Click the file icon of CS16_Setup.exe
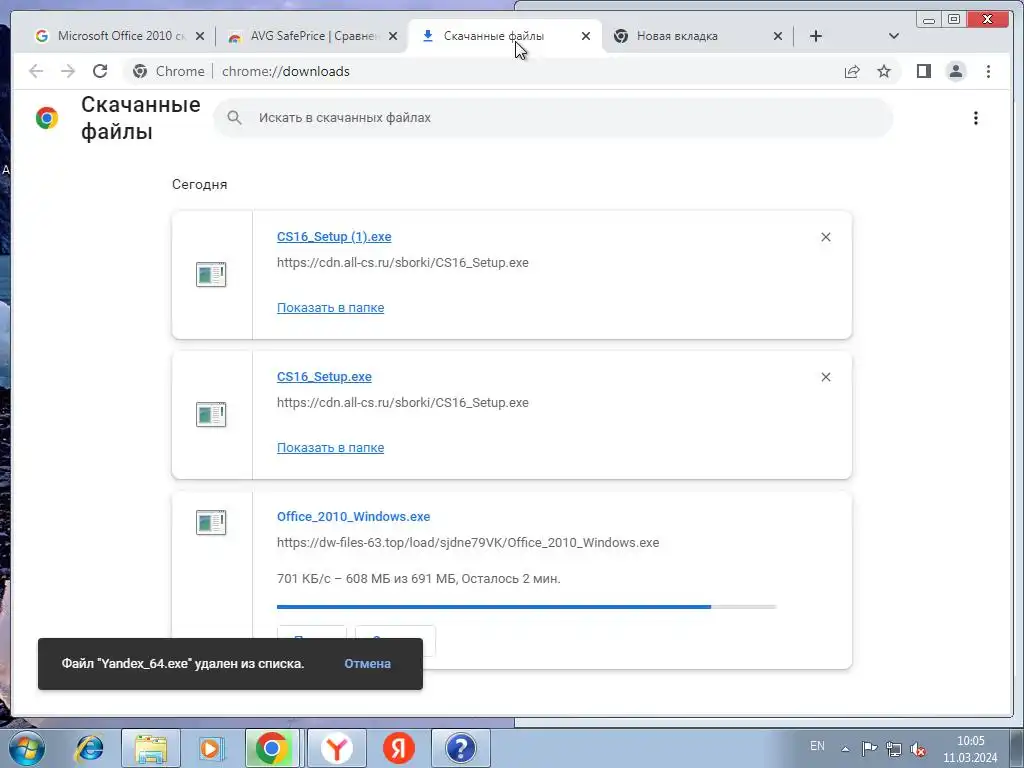The height and width of the screenshot is (768, 1024). click(x=211, y=414)
